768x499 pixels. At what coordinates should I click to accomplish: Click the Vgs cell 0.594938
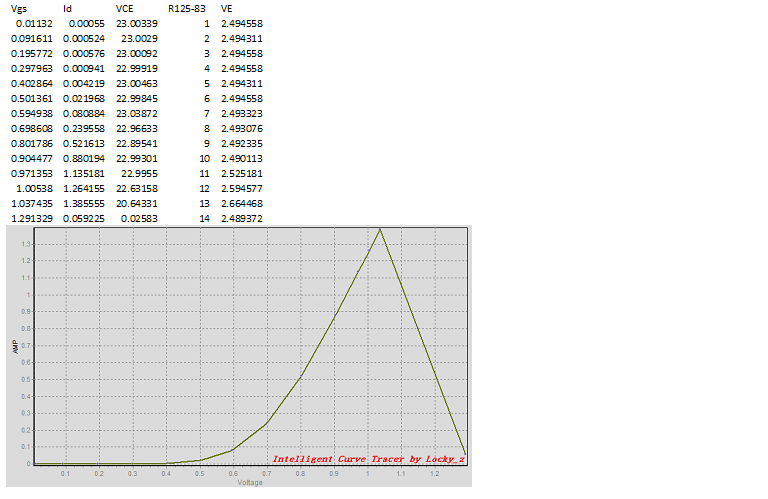(x=31, y=114)
